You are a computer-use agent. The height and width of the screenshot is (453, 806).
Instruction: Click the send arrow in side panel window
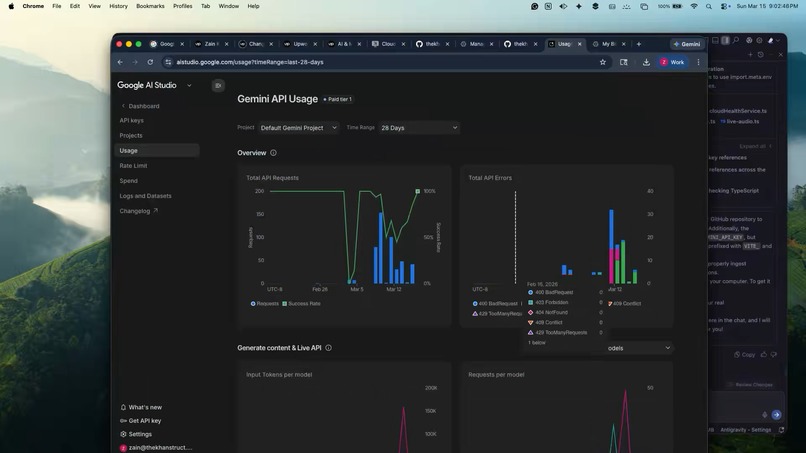[x=776, y=414]
